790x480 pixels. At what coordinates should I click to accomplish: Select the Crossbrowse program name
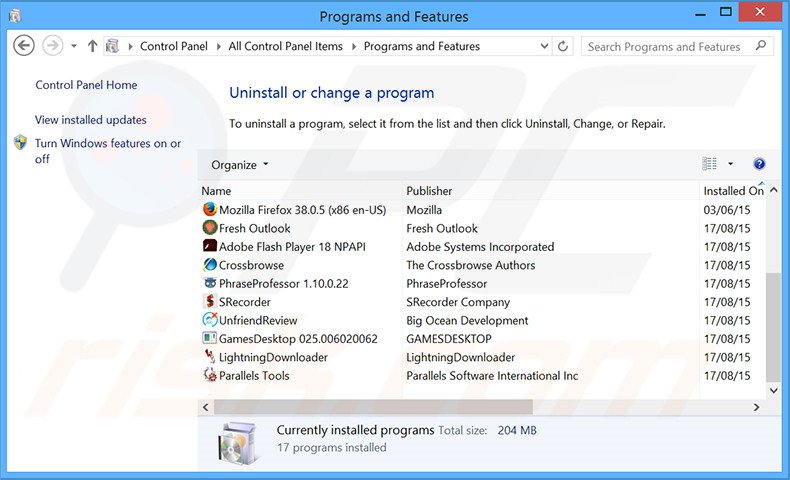click(251, 265)
